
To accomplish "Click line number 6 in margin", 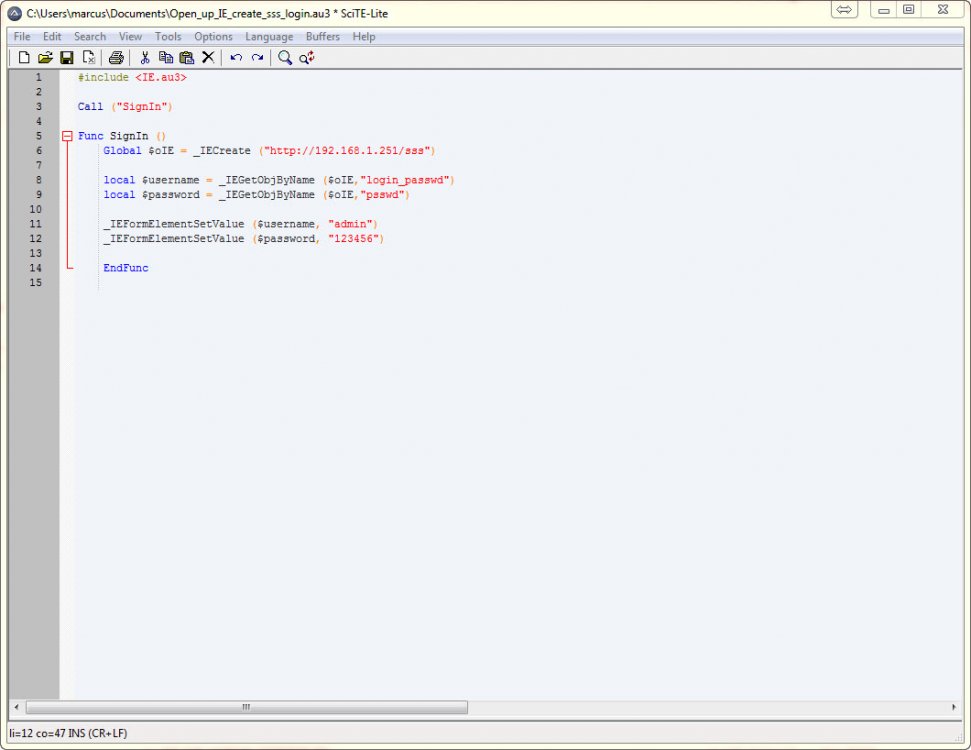I will click(38, 150).
